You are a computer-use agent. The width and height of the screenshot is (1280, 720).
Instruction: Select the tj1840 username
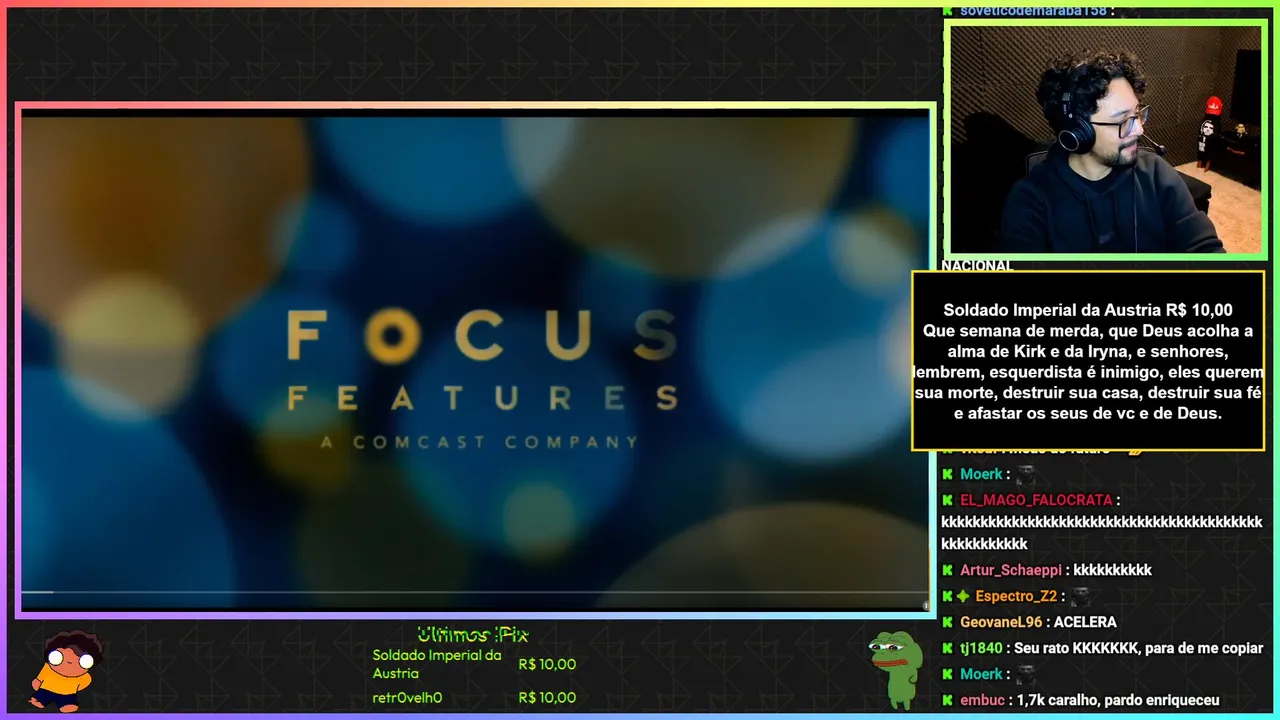coord(982,648)
